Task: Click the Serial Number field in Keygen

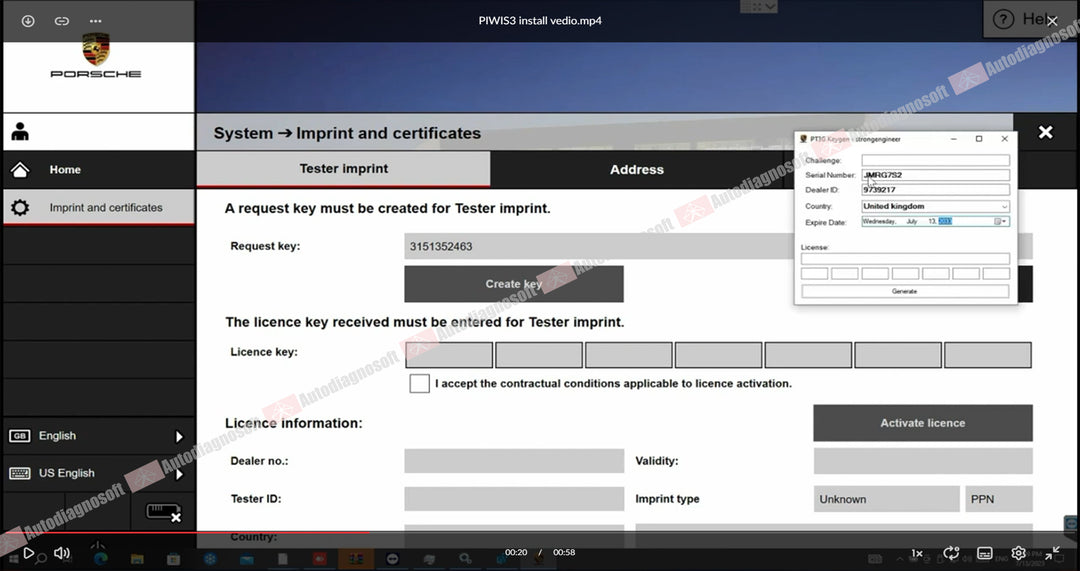Action: 935,175
